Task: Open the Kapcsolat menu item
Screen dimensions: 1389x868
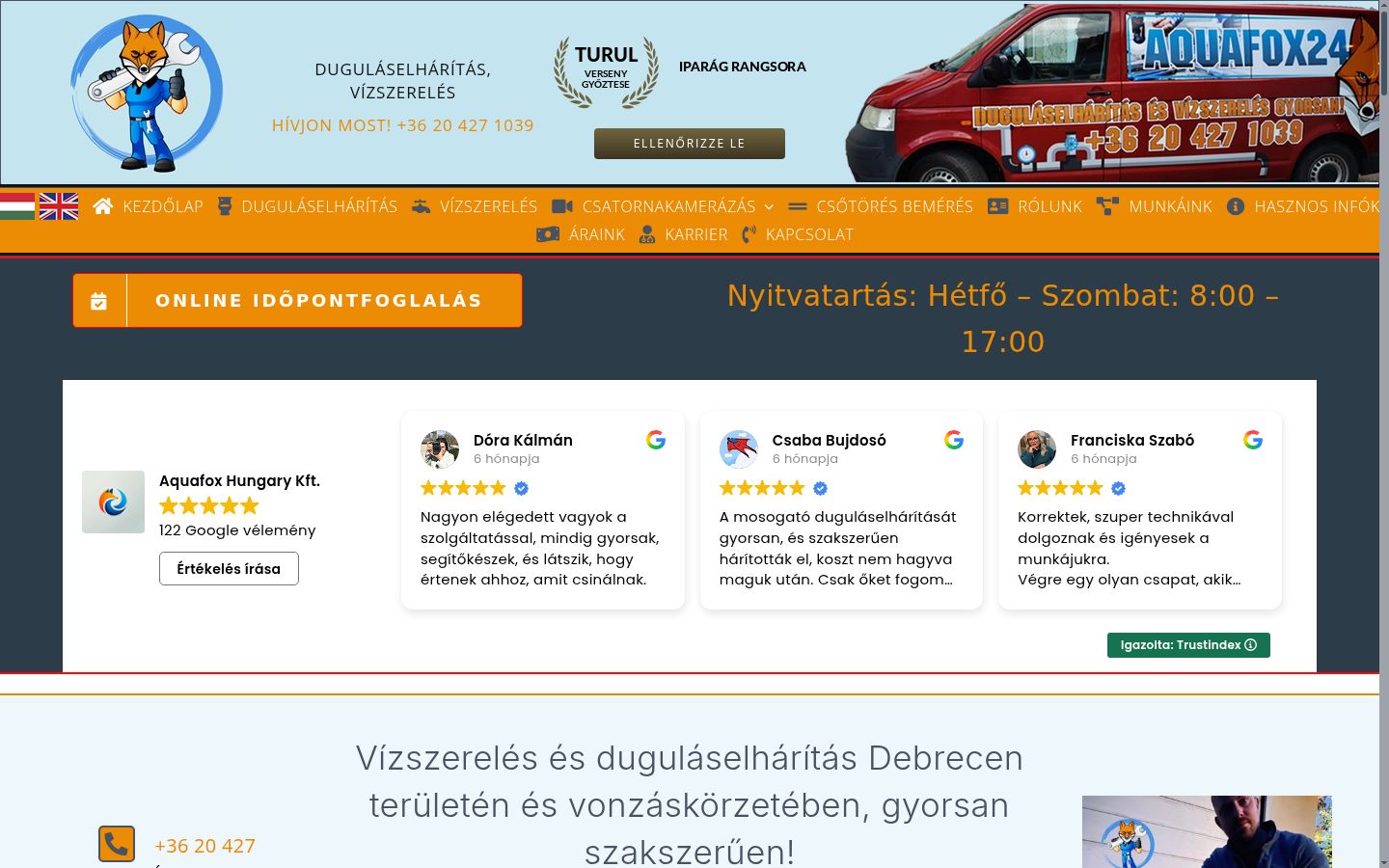Action: (x=810, y=234)
